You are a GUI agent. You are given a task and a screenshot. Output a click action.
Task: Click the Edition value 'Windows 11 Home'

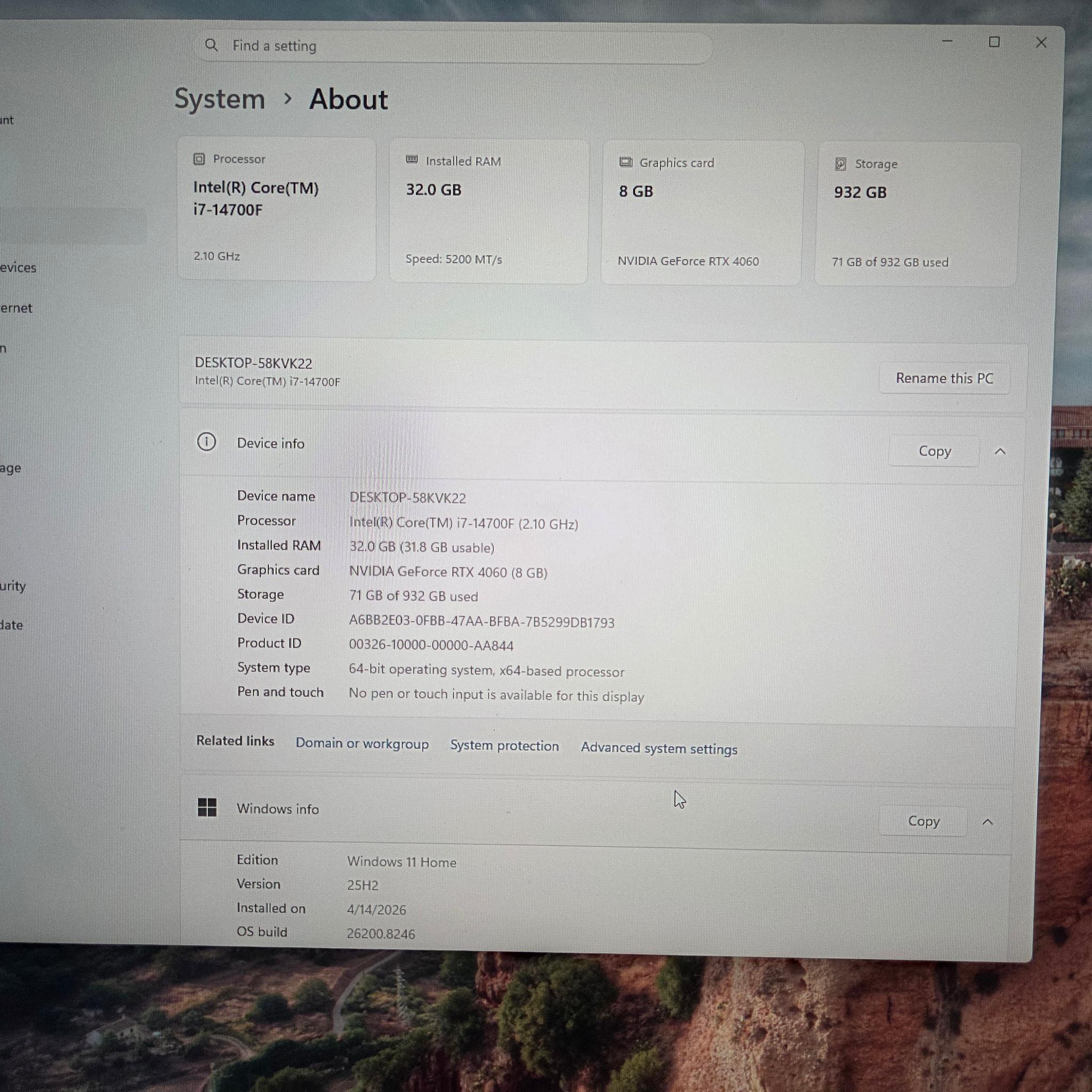click(402, 862)
